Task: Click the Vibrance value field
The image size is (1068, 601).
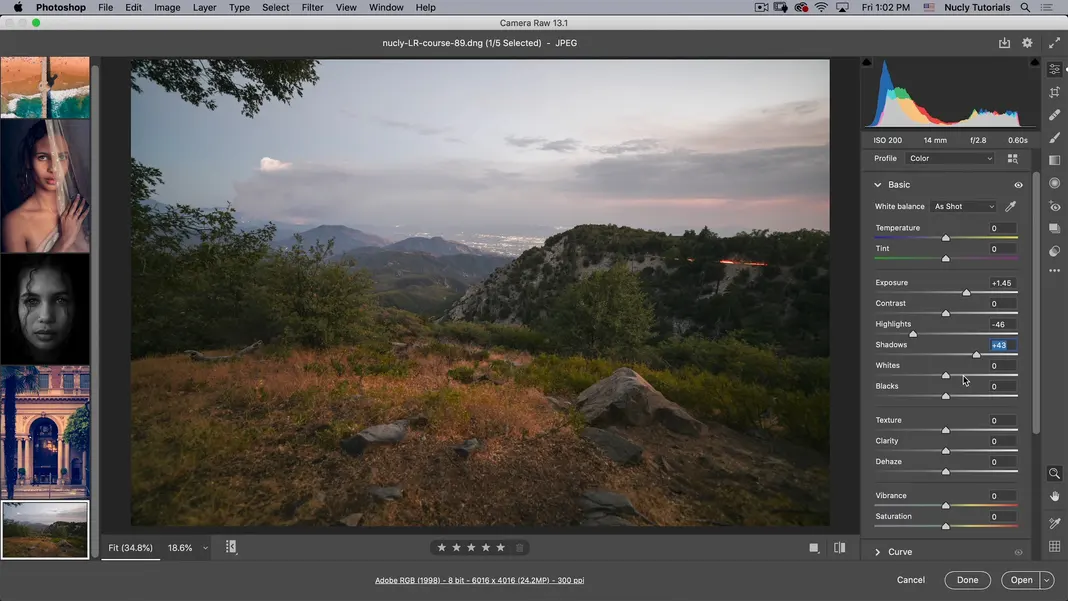Action: [x=1003, y=496]
